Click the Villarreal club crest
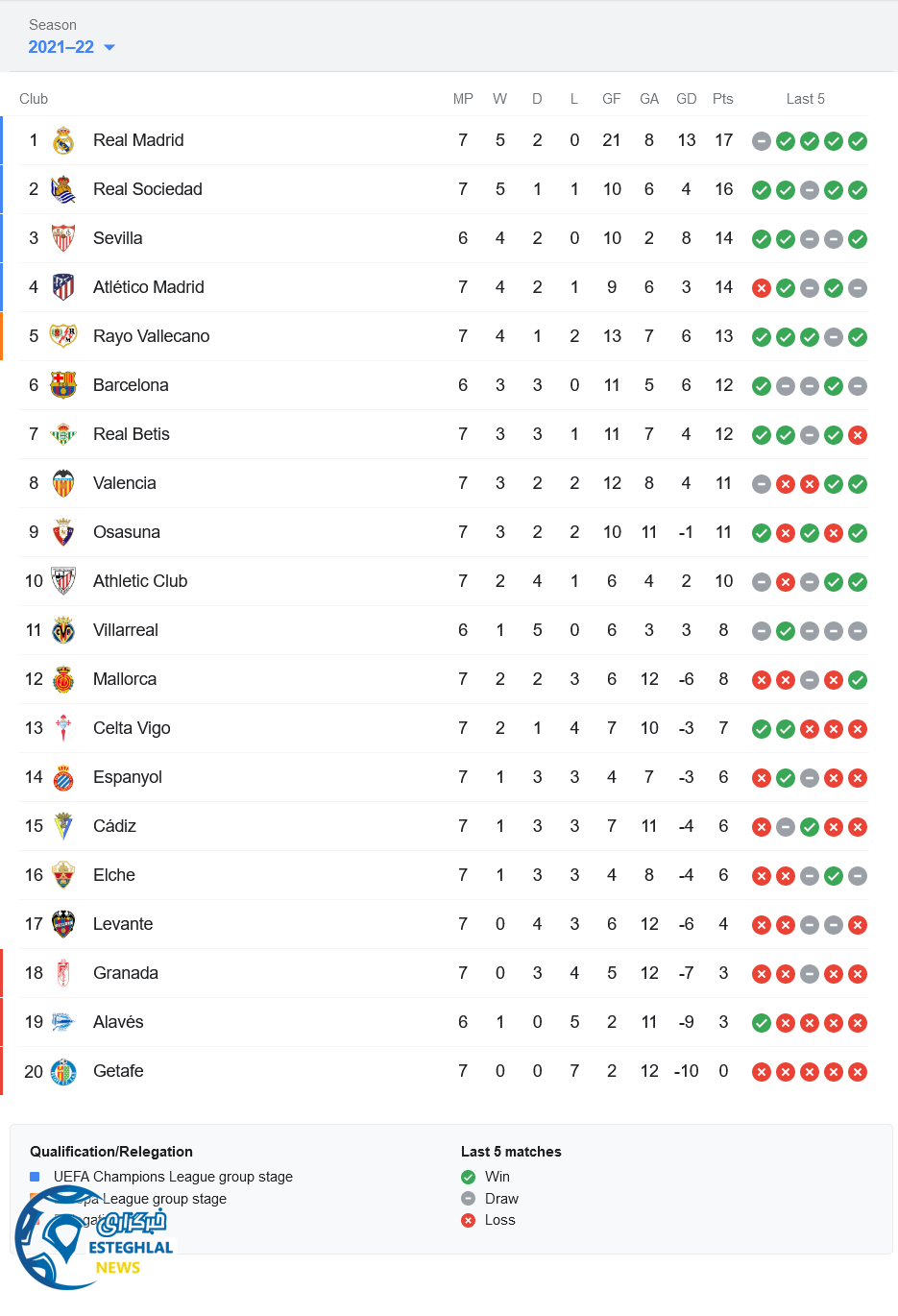 [x=63, y=631]
